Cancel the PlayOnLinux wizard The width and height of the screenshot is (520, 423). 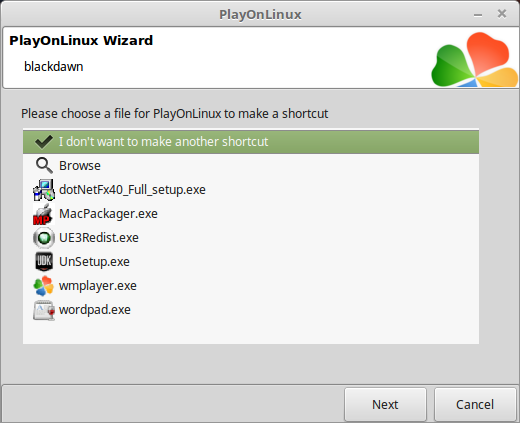pyautogui.click(x=475, y=404)
